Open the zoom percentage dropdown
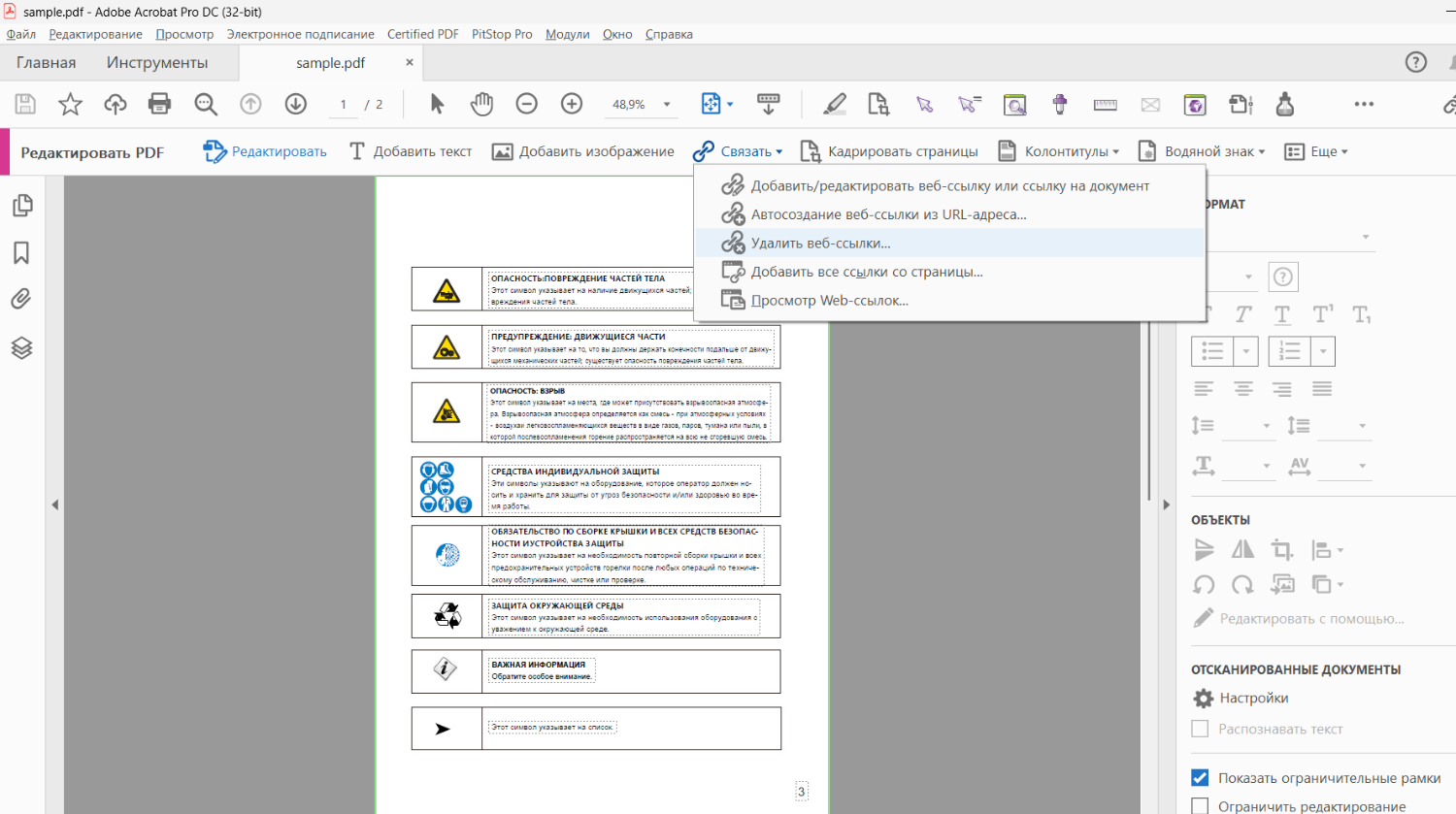Screen dimensions: 1456x814 click(667, 105)
